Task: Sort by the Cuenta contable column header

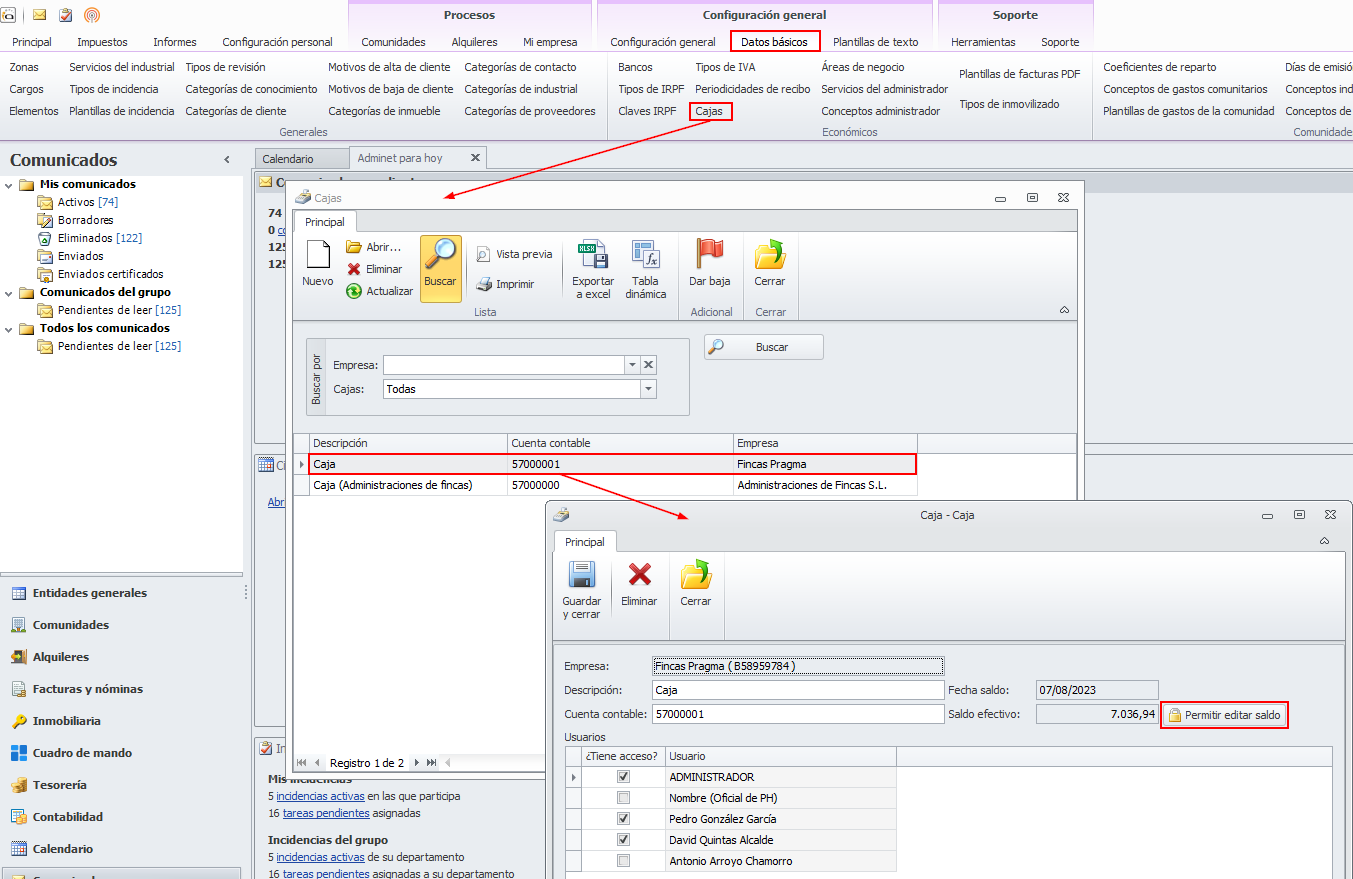Action: 620,443
